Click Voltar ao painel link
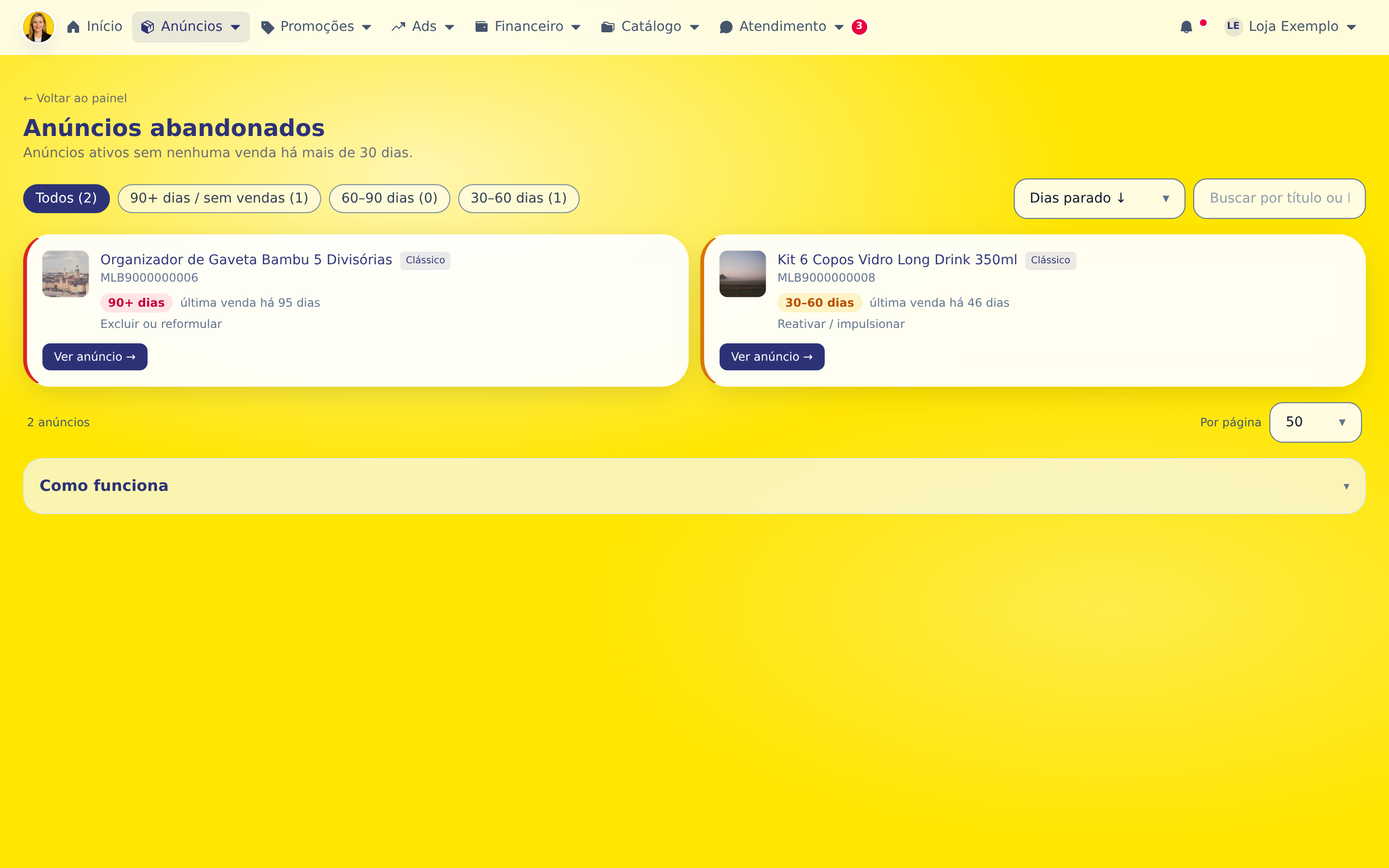The image size is (1389, 868). point(75,98)
